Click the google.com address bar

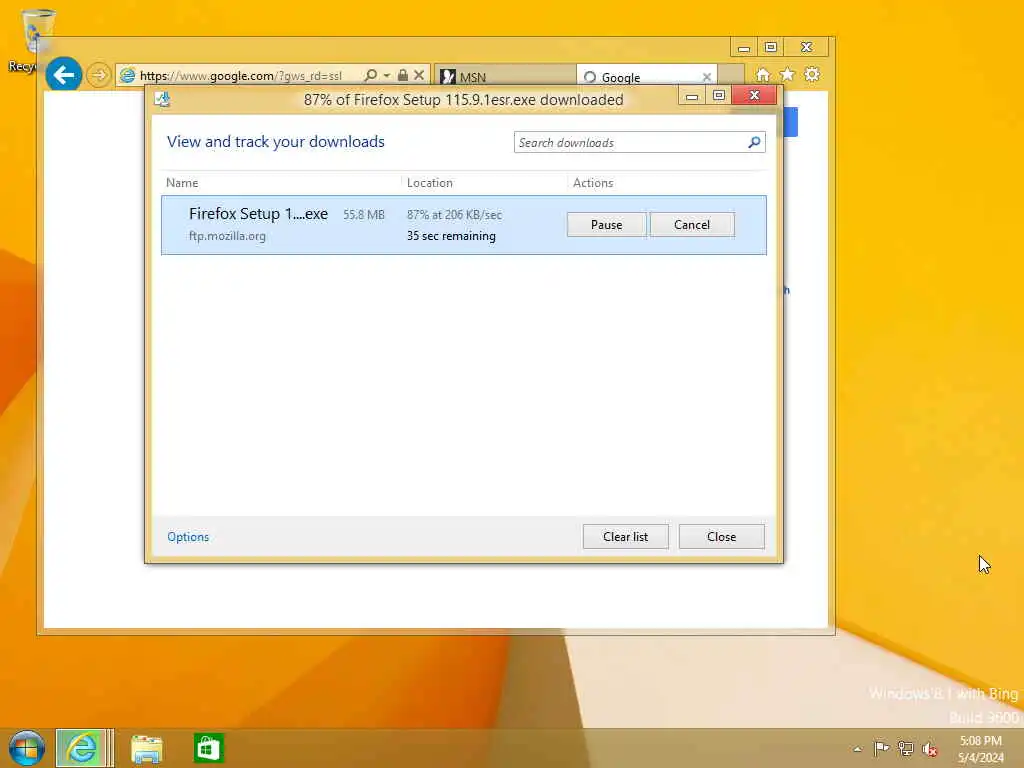[x=240, y=76]
